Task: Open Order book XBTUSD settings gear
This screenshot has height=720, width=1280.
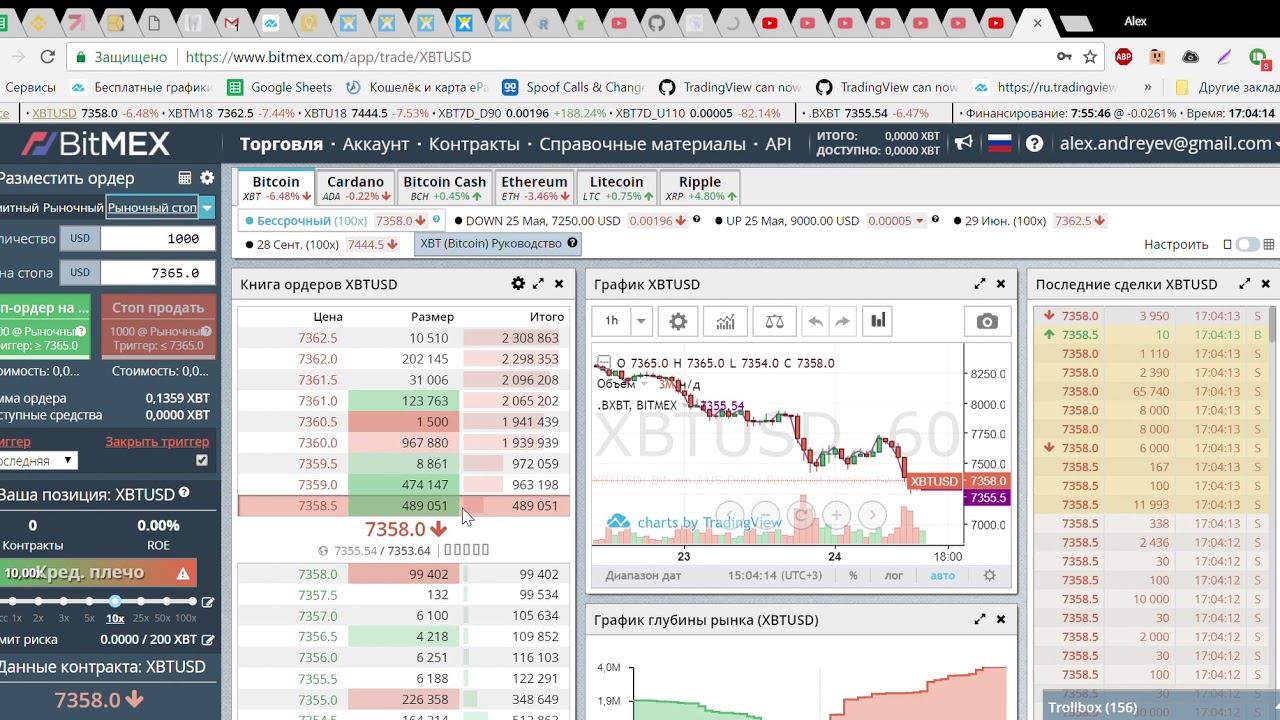Action: 518,284
